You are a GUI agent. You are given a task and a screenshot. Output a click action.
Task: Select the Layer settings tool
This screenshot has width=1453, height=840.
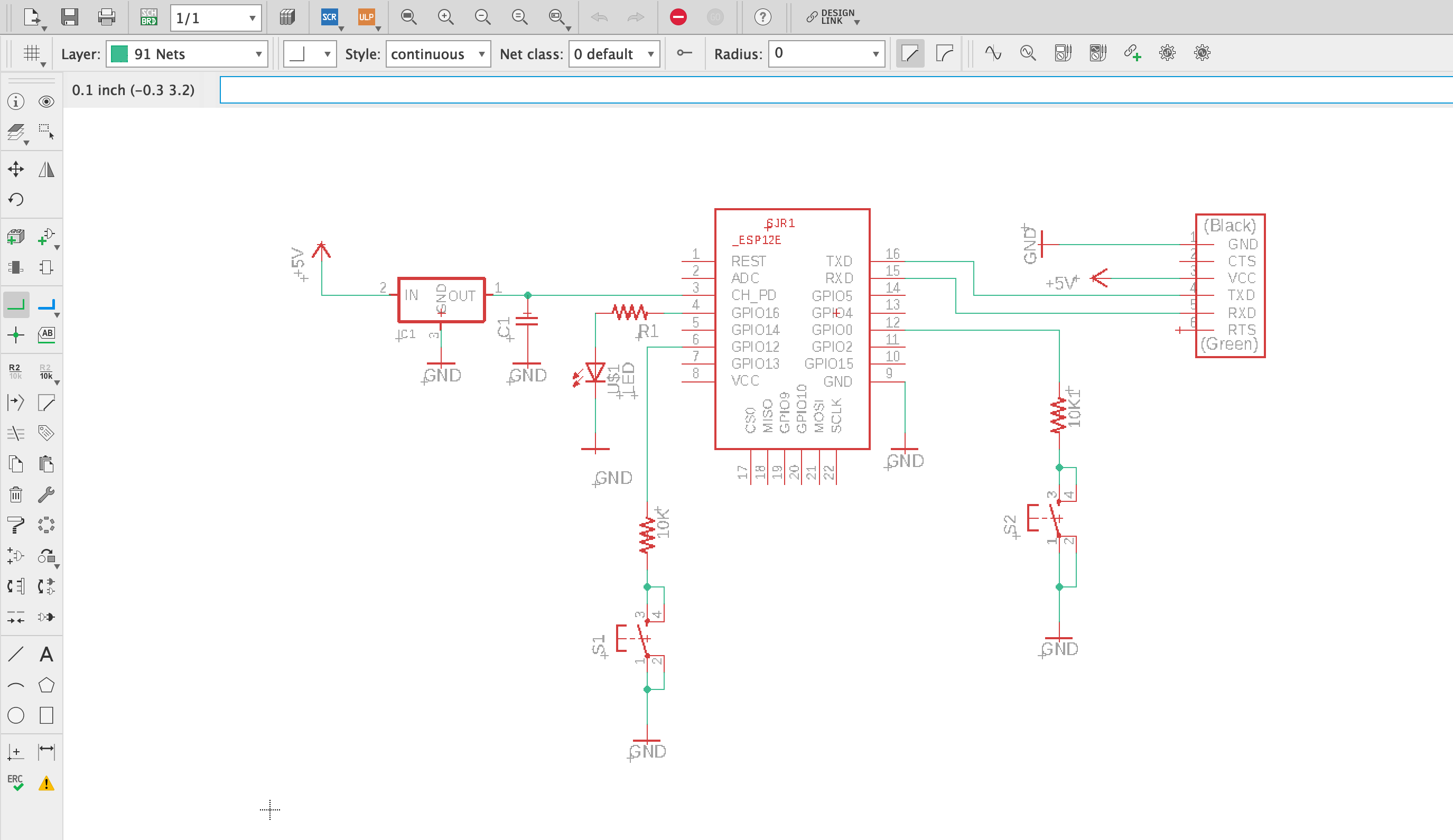click(16, 133)
